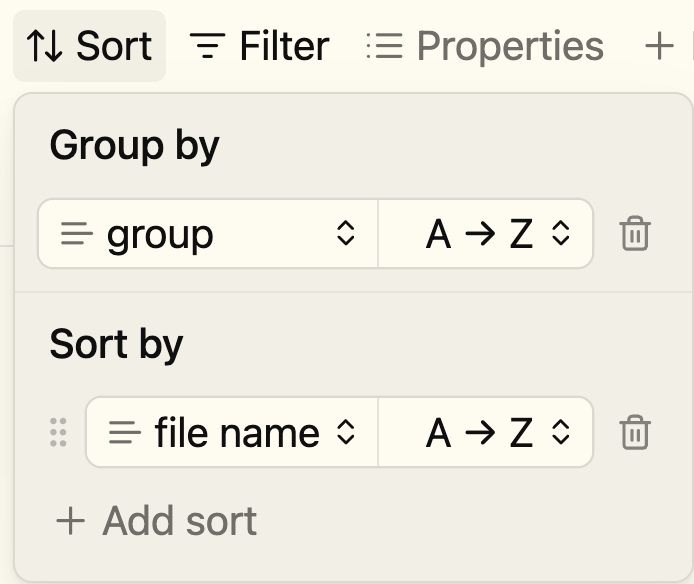Click the Sort up-down arrows icon
The width and height of the screenshot is (694, 584).
pyautogui.click(x=45, y=46)
